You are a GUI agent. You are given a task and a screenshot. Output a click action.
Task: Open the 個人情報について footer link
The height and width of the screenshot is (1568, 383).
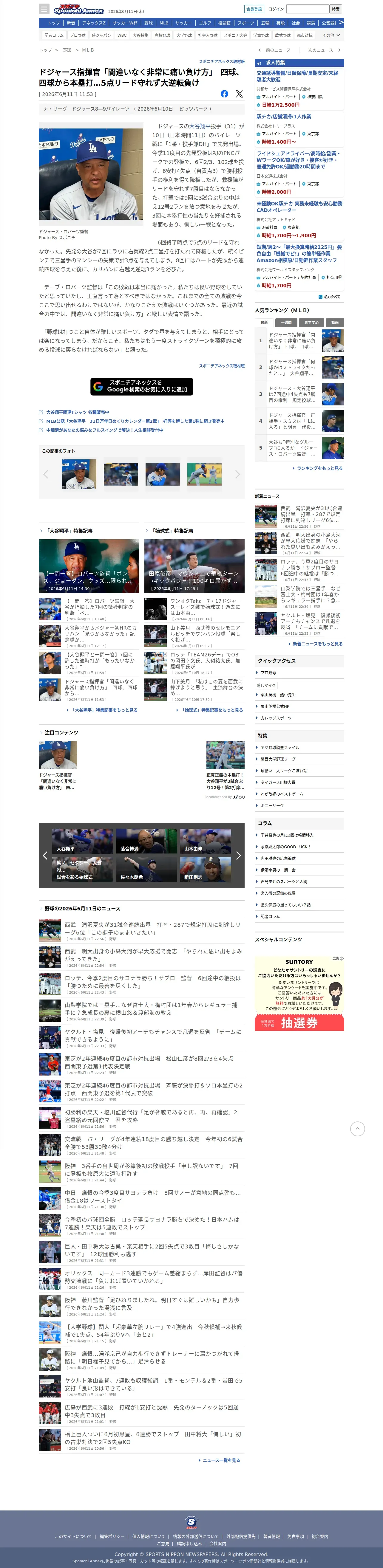tap(149, 1536)
